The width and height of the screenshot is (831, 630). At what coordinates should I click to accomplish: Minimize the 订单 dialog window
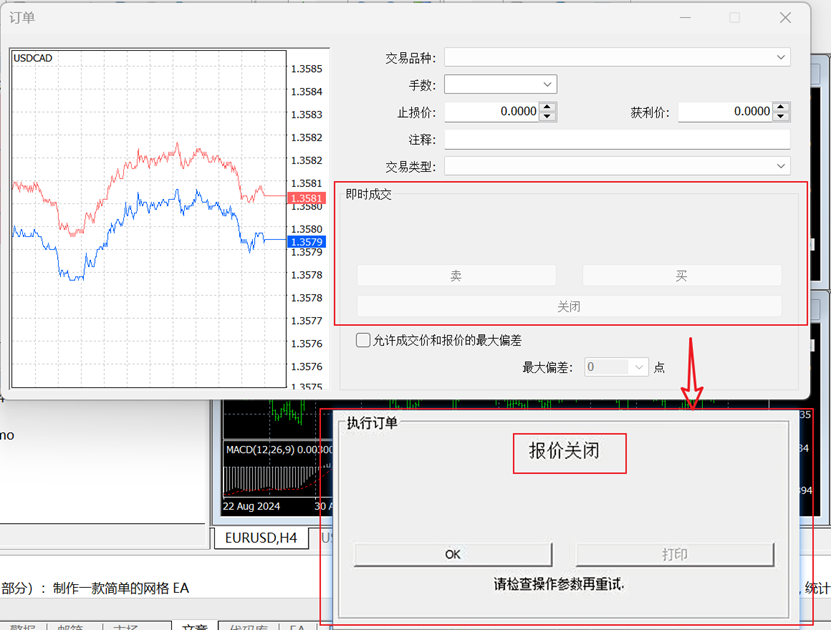click(685, 18)
